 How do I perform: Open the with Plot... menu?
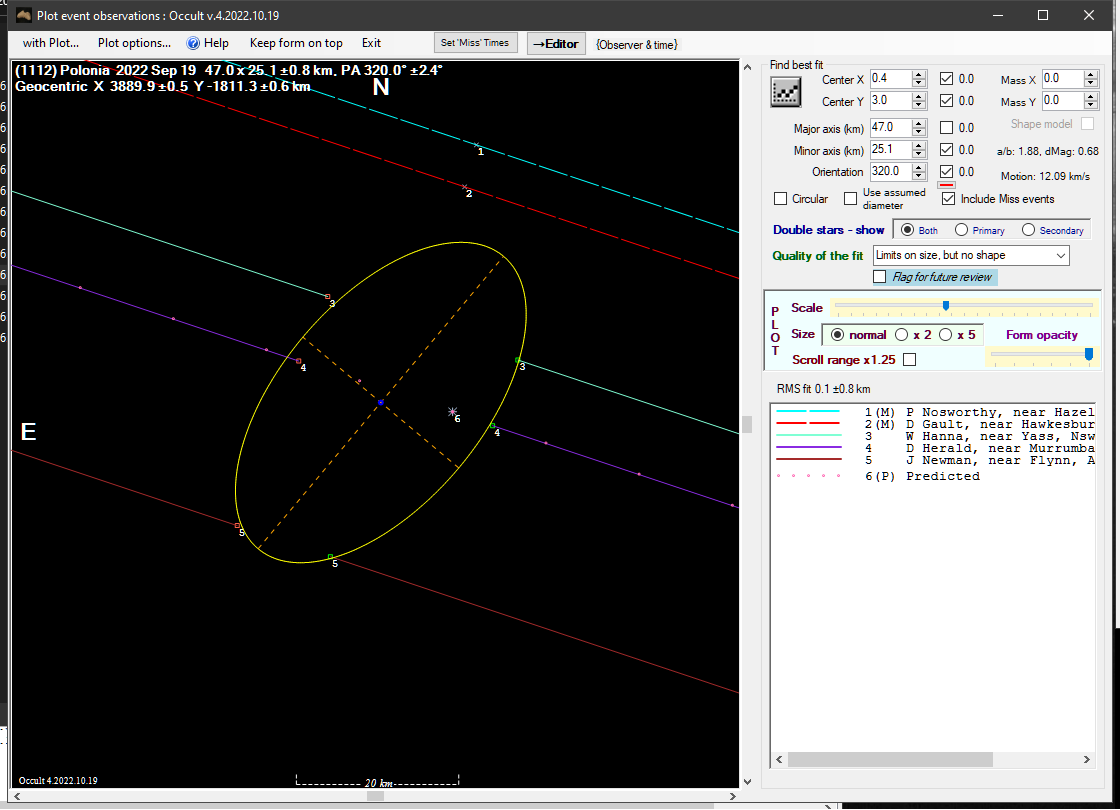pos(51,43)
